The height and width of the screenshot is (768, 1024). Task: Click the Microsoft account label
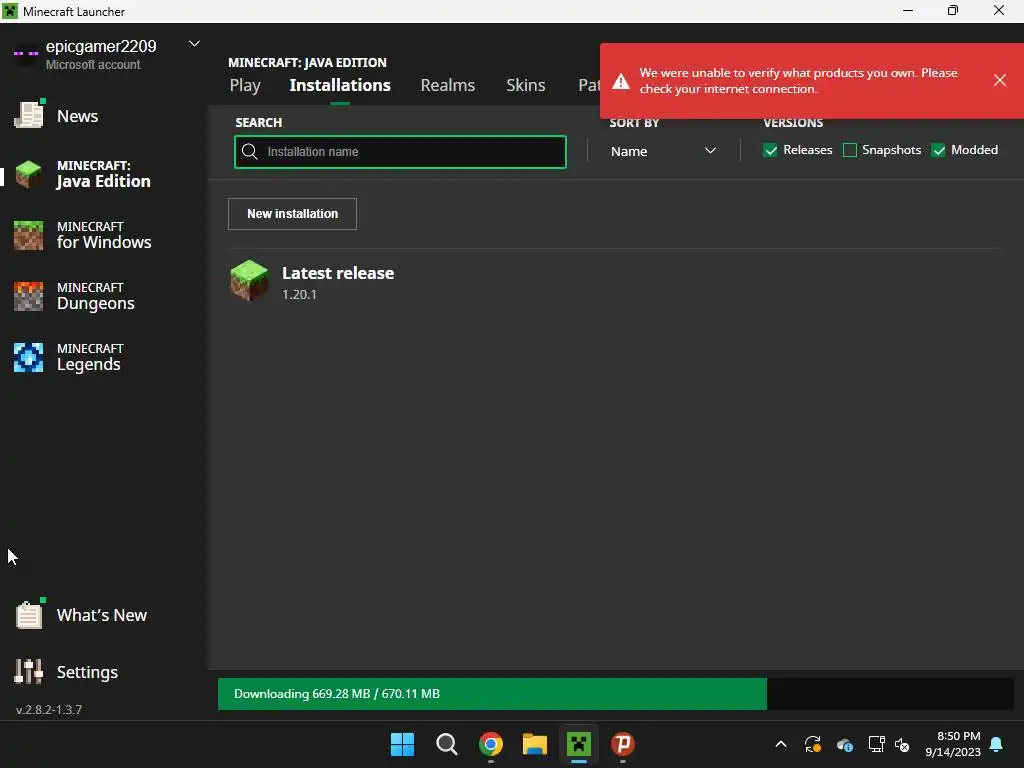93,65
